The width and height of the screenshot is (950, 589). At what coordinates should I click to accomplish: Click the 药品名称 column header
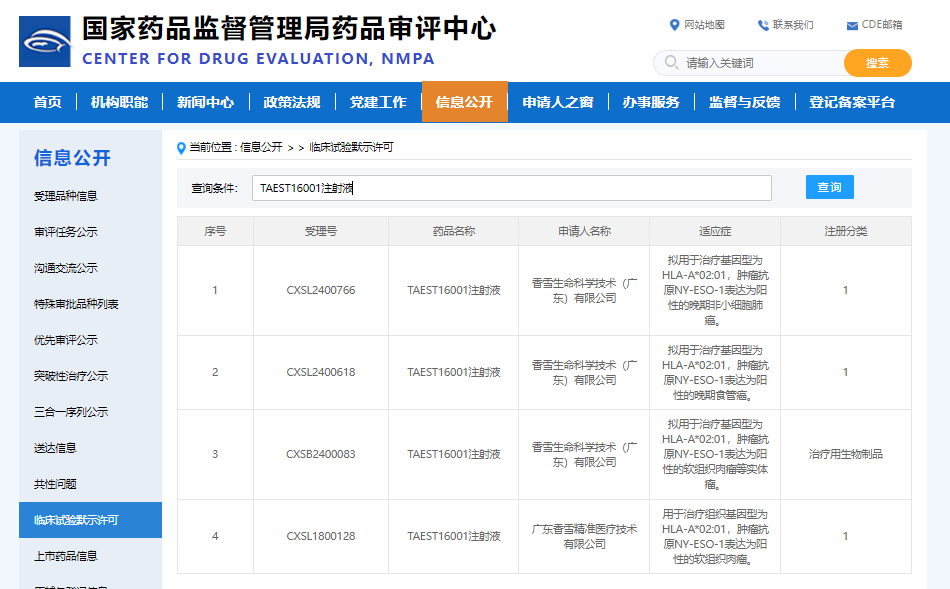coord(454,231)
